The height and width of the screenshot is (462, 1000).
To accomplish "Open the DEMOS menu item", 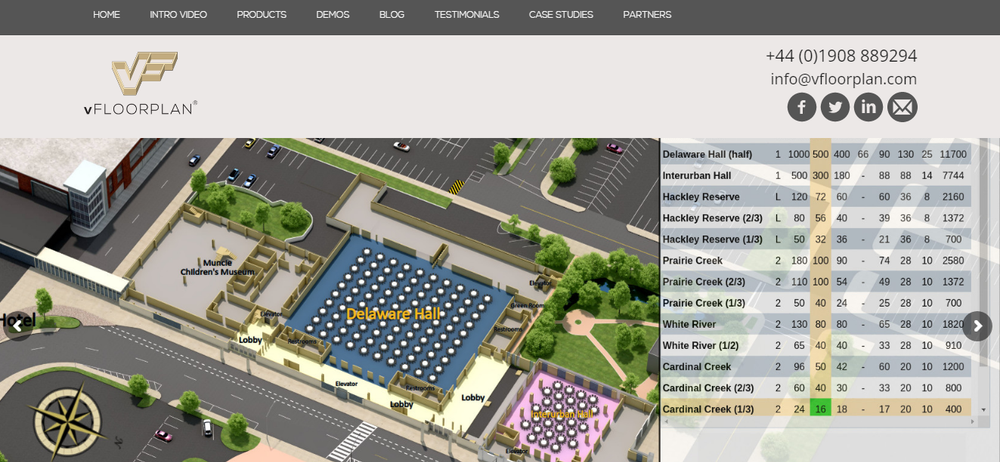I will pos(333,15).
